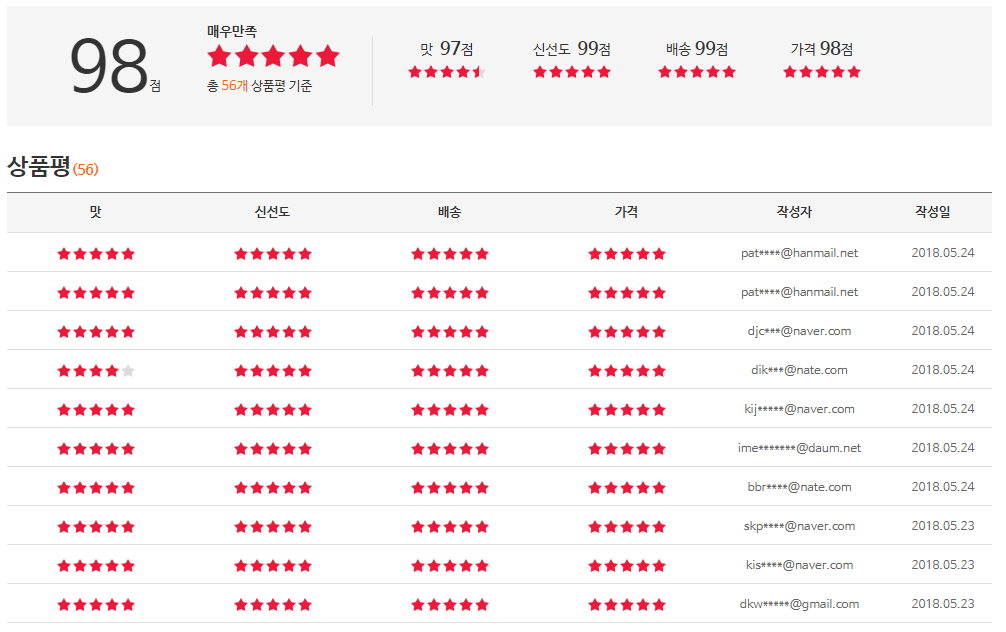1006x632 pixels.
Task: Click the stars under 배송 99점
Action: pyautogui.click(x=696, y=72)
